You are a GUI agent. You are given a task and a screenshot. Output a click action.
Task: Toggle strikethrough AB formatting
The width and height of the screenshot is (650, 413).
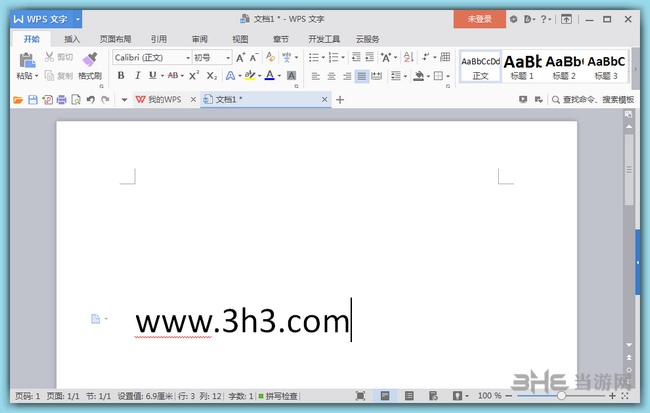[x=173, y=75]
